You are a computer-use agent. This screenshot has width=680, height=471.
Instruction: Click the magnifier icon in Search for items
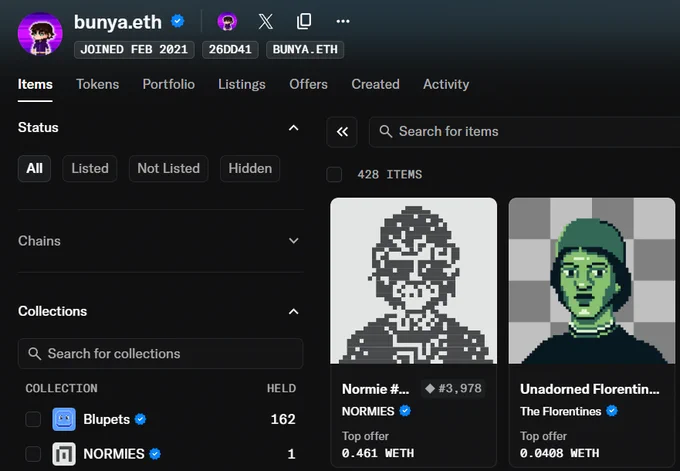[x=386, y=131]
